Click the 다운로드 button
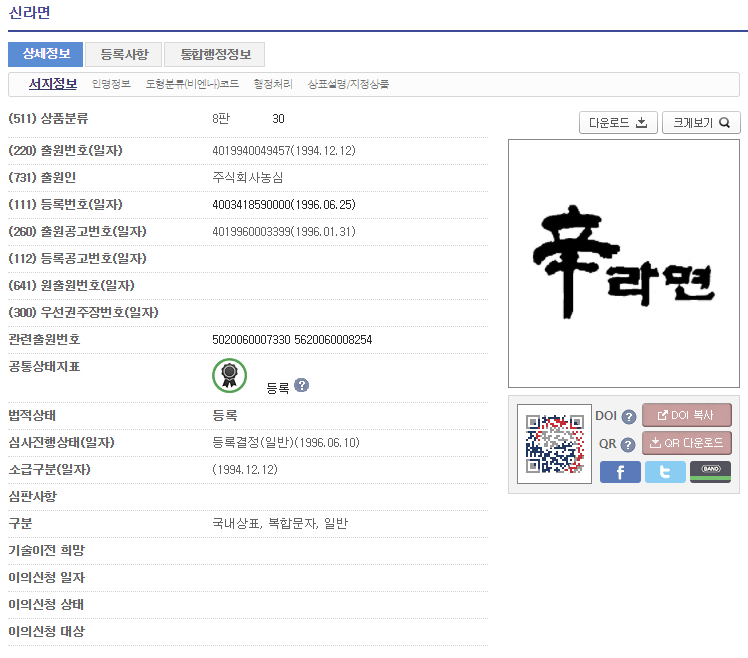Screen dimensions: 748x658 [617, 123]
